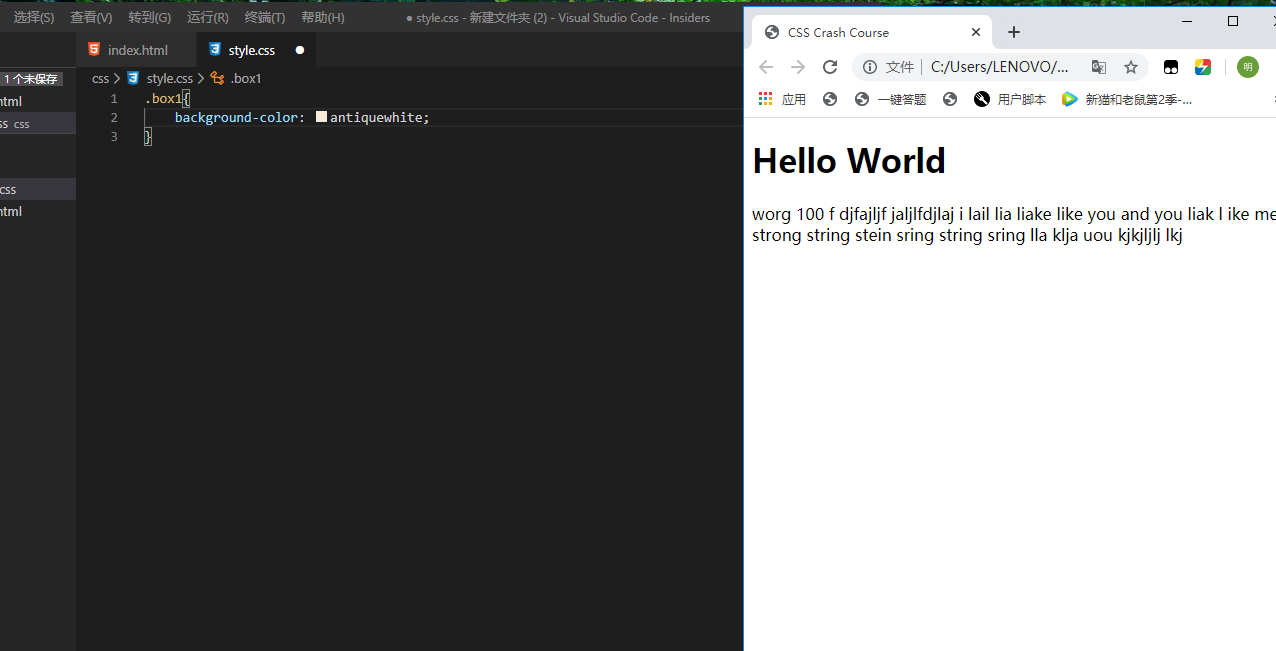Open a new tab in Chrome
Viewport: 1276px width, 651px height.
pos(1014,32)
